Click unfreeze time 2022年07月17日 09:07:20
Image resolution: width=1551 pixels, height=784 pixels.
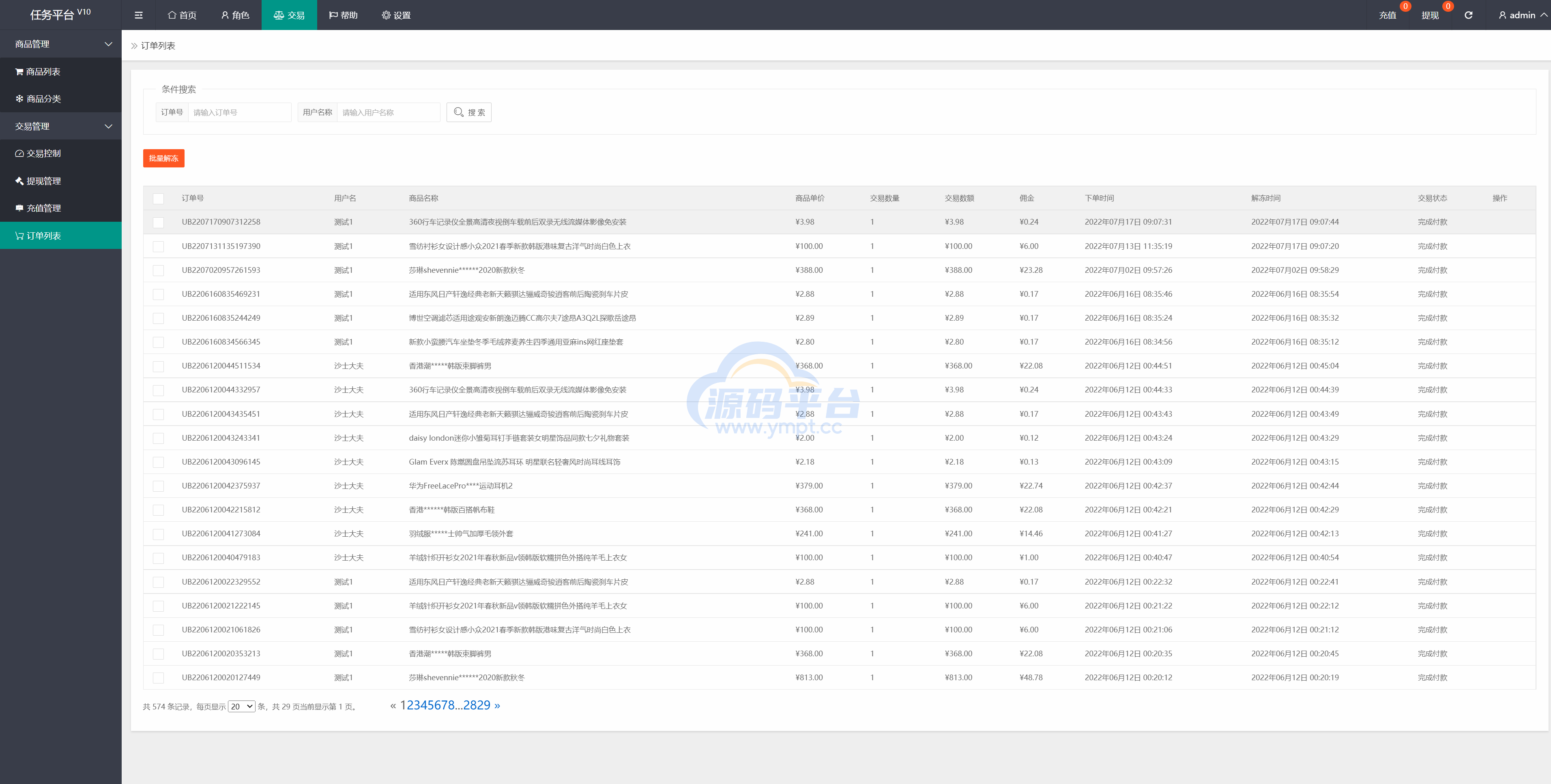[x=1295, y=246]
